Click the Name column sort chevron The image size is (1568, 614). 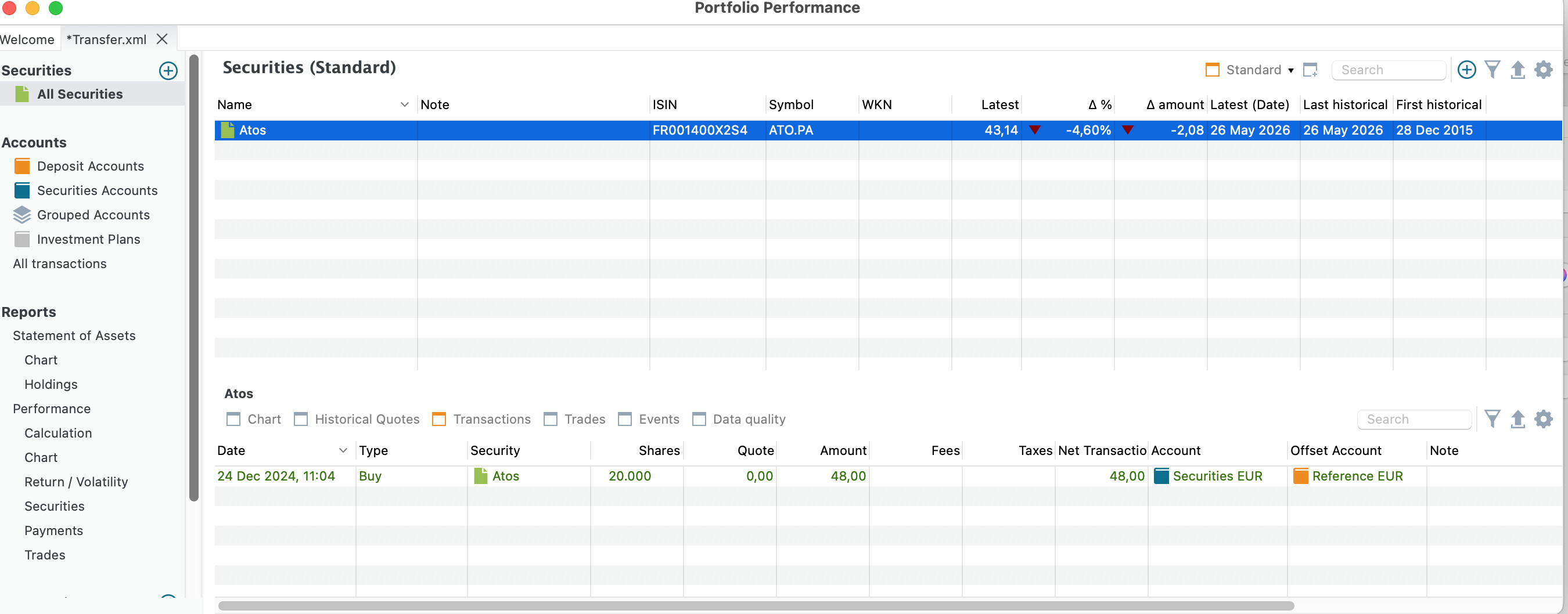pyautogui.click(x=404, y=104)
